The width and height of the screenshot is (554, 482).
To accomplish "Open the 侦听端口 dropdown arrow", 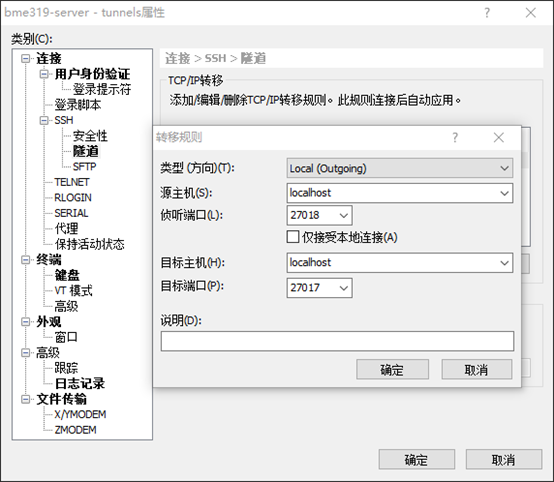I will 343,215.
